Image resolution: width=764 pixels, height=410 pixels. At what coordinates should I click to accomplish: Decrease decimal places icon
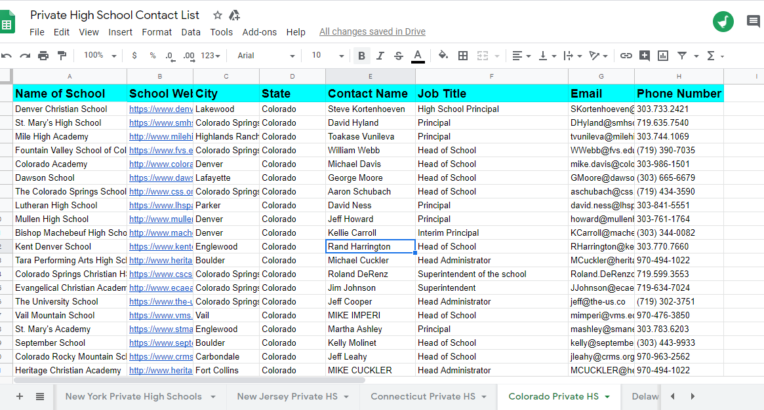point(170,56)
